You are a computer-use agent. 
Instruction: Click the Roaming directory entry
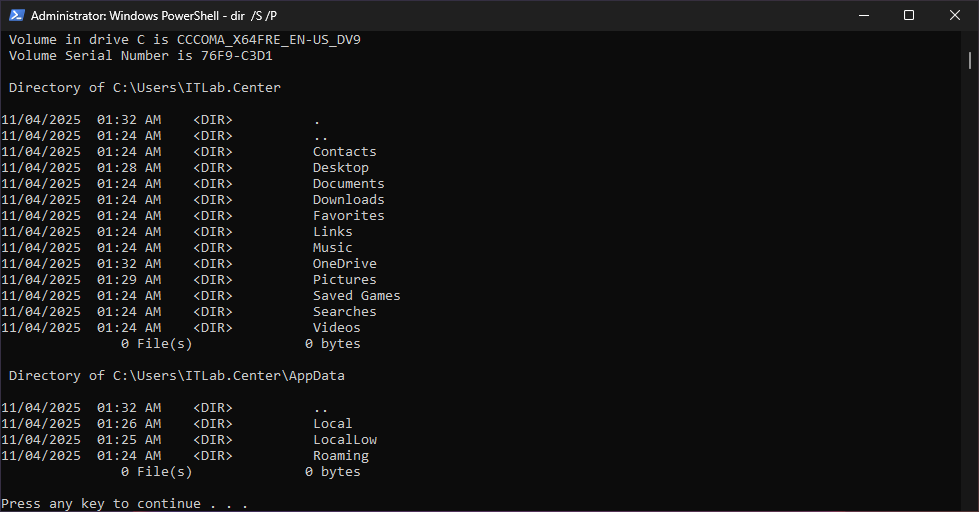[x=340, y=456]
